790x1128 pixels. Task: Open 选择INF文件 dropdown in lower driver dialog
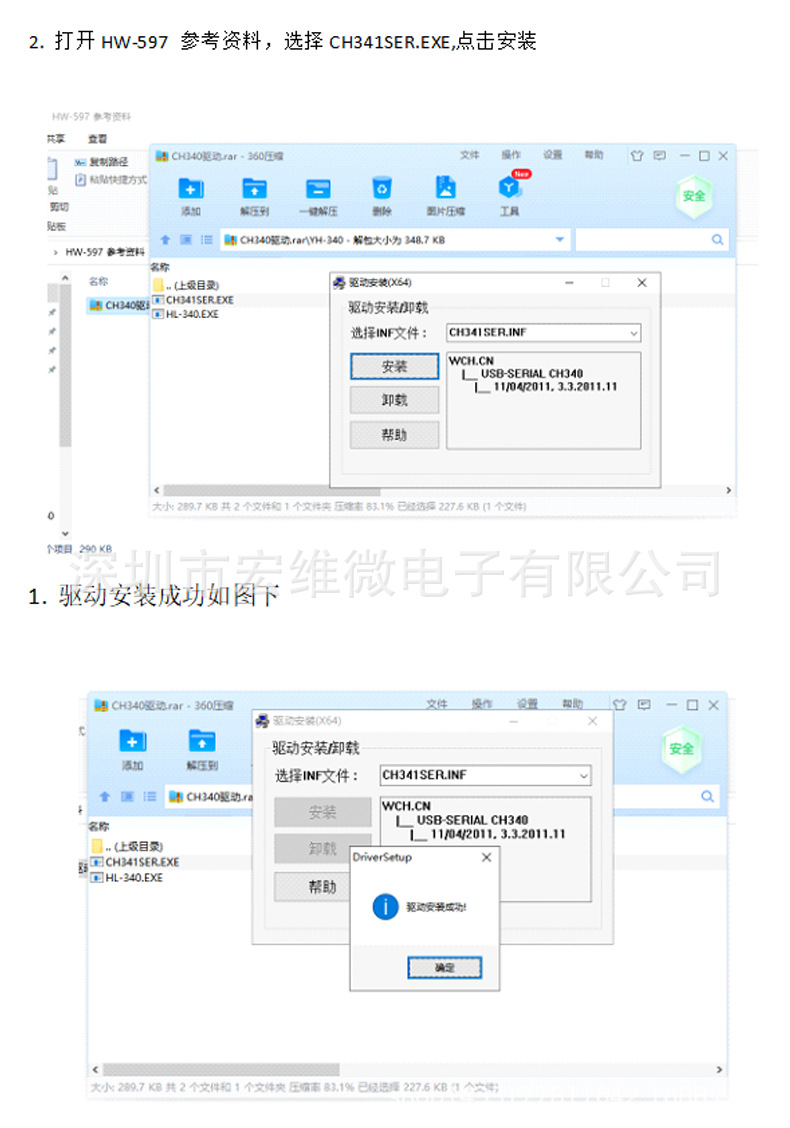pos(584,776)
